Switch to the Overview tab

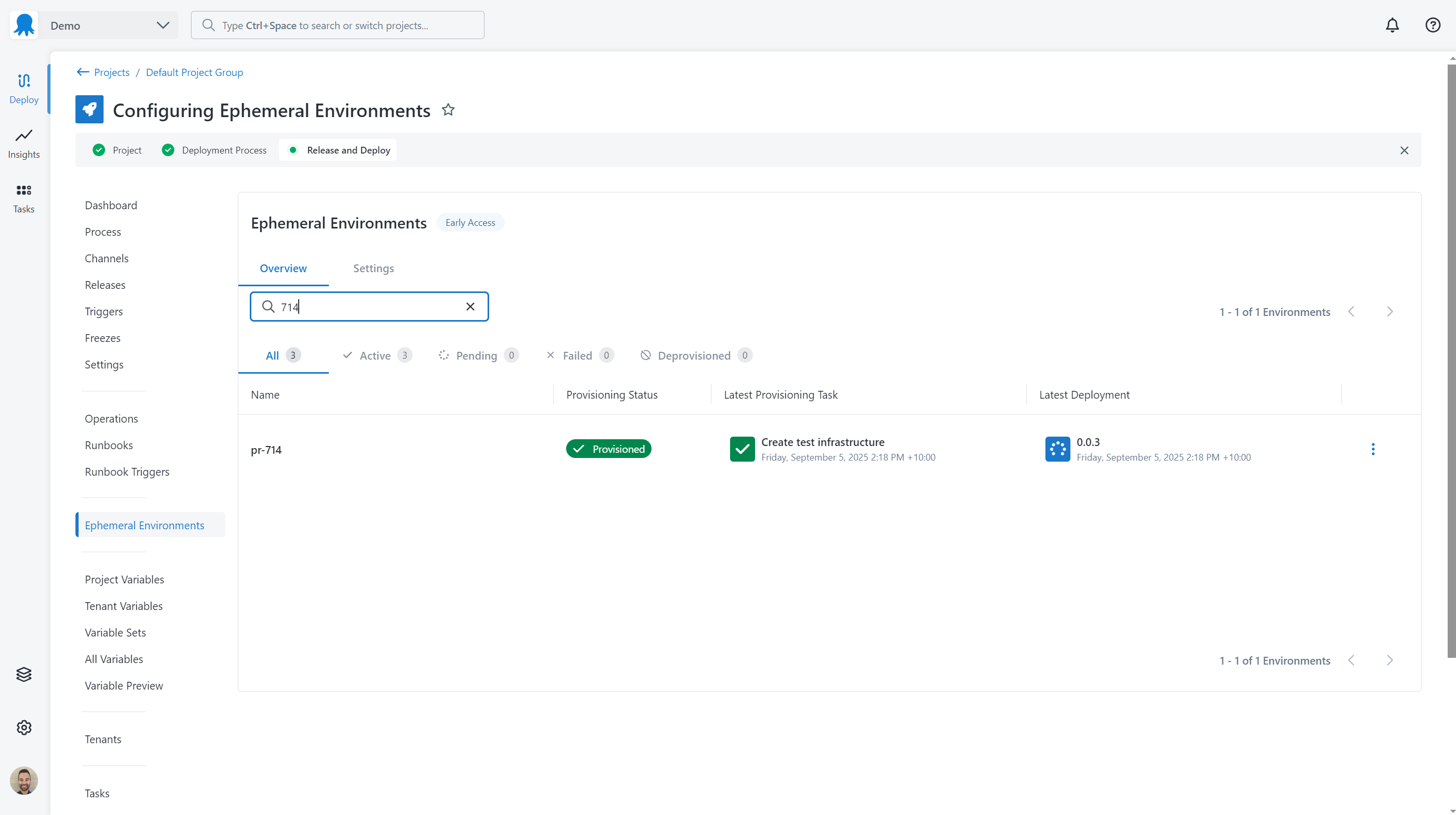click(283, 269)
